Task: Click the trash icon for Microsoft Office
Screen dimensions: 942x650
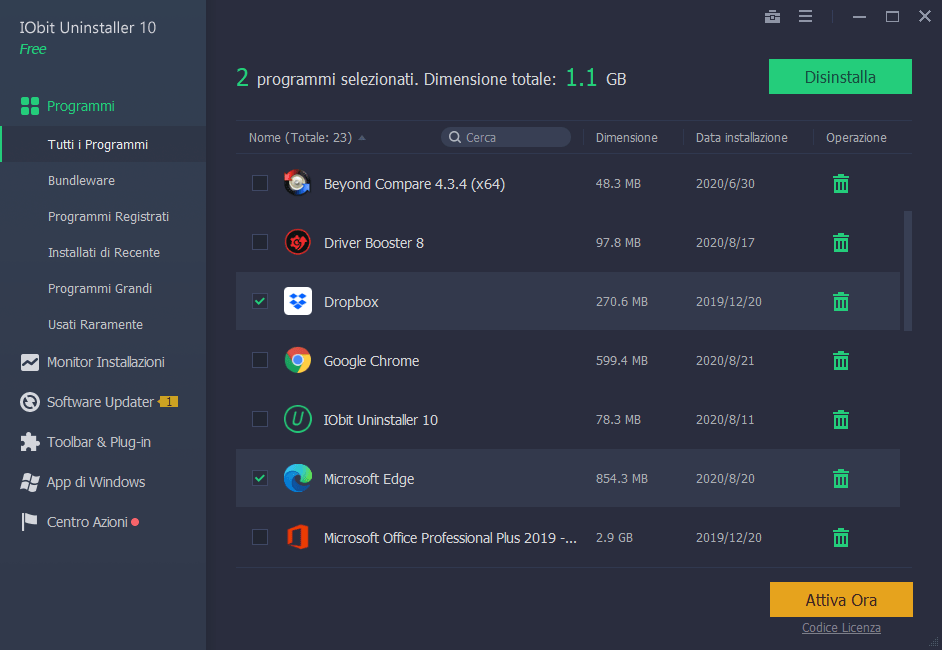Action: (x=840, y=538)
